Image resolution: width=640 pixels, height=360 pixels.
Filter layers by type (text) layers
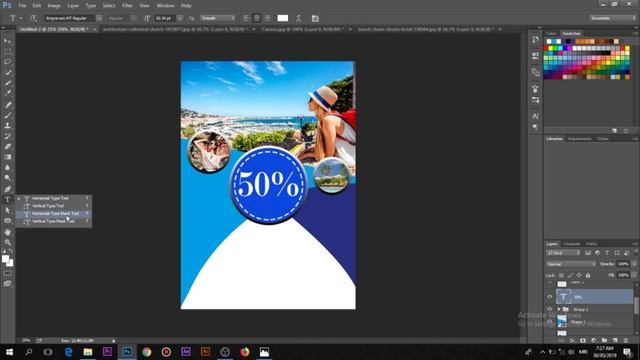(607, 253)
